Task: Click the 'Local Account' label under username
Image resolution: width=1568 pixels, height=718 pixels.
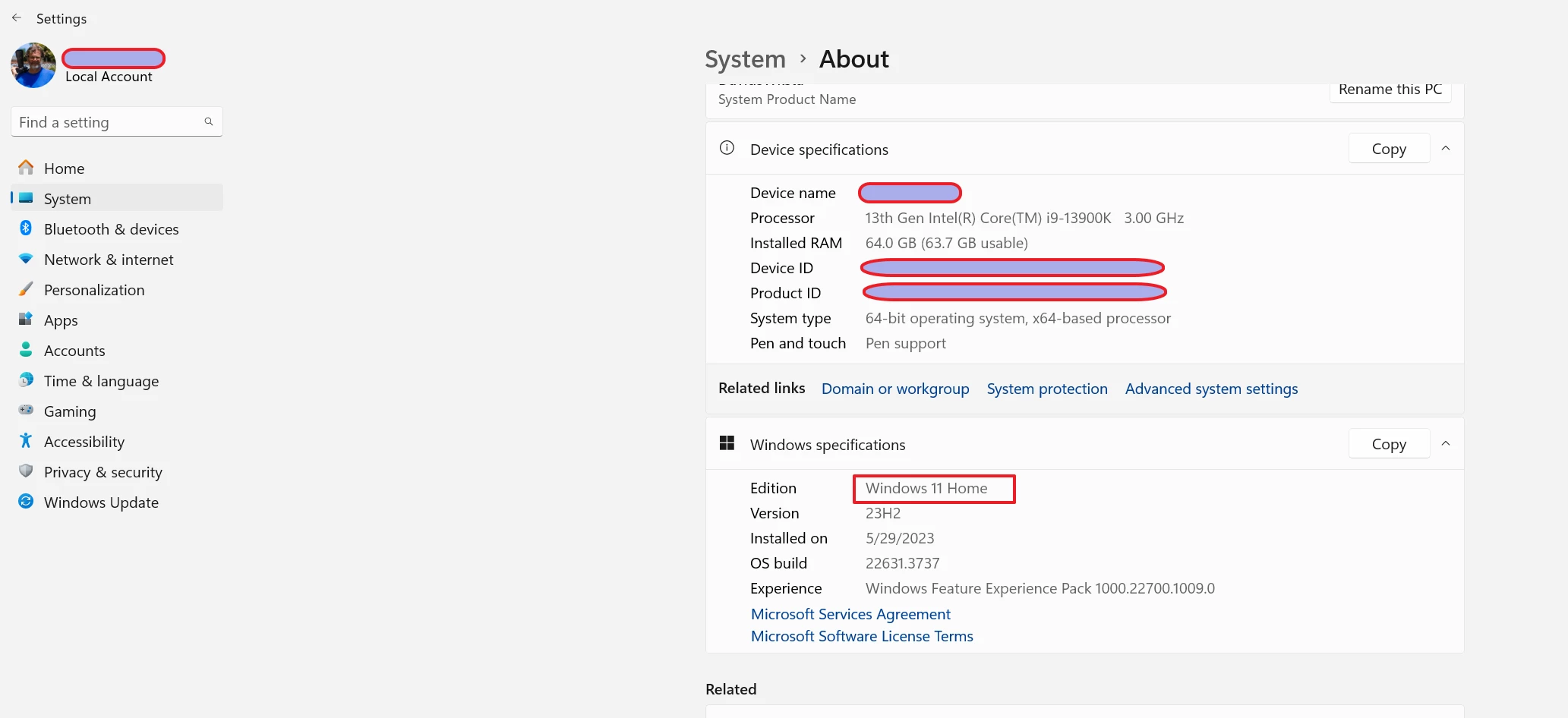Action: [x=109, y=77]
